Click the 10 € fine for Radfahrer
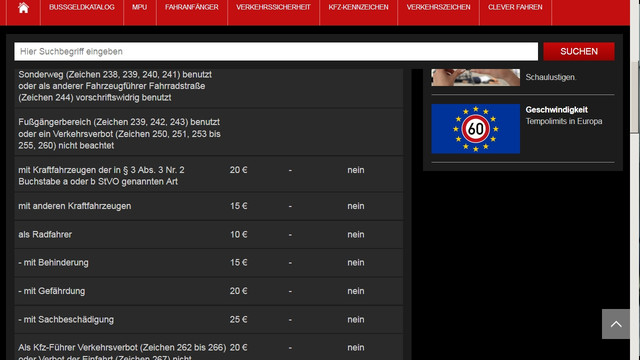 (x=238, y=235)
